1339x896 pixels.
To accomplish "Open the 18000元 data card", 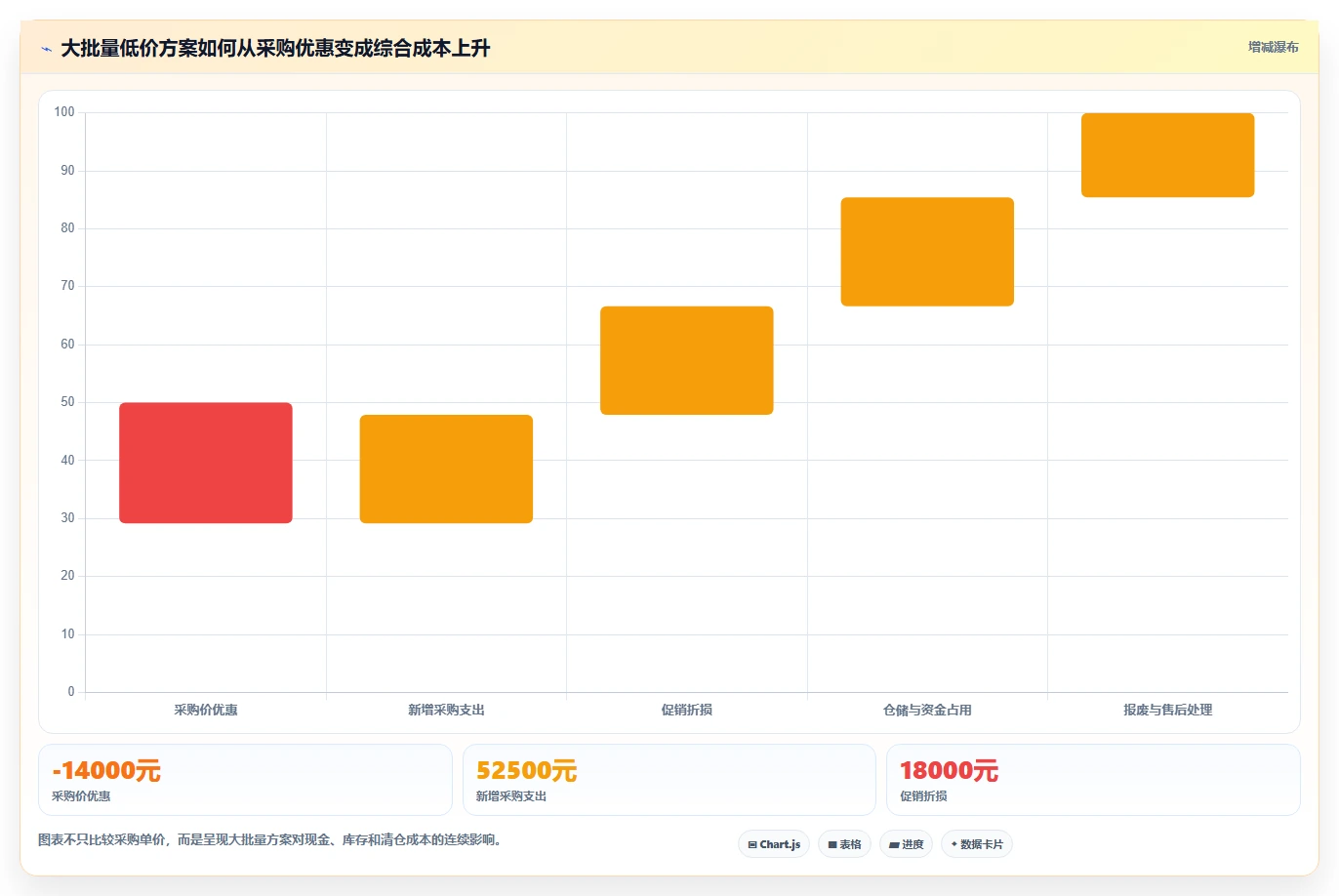I will 1093,780.
